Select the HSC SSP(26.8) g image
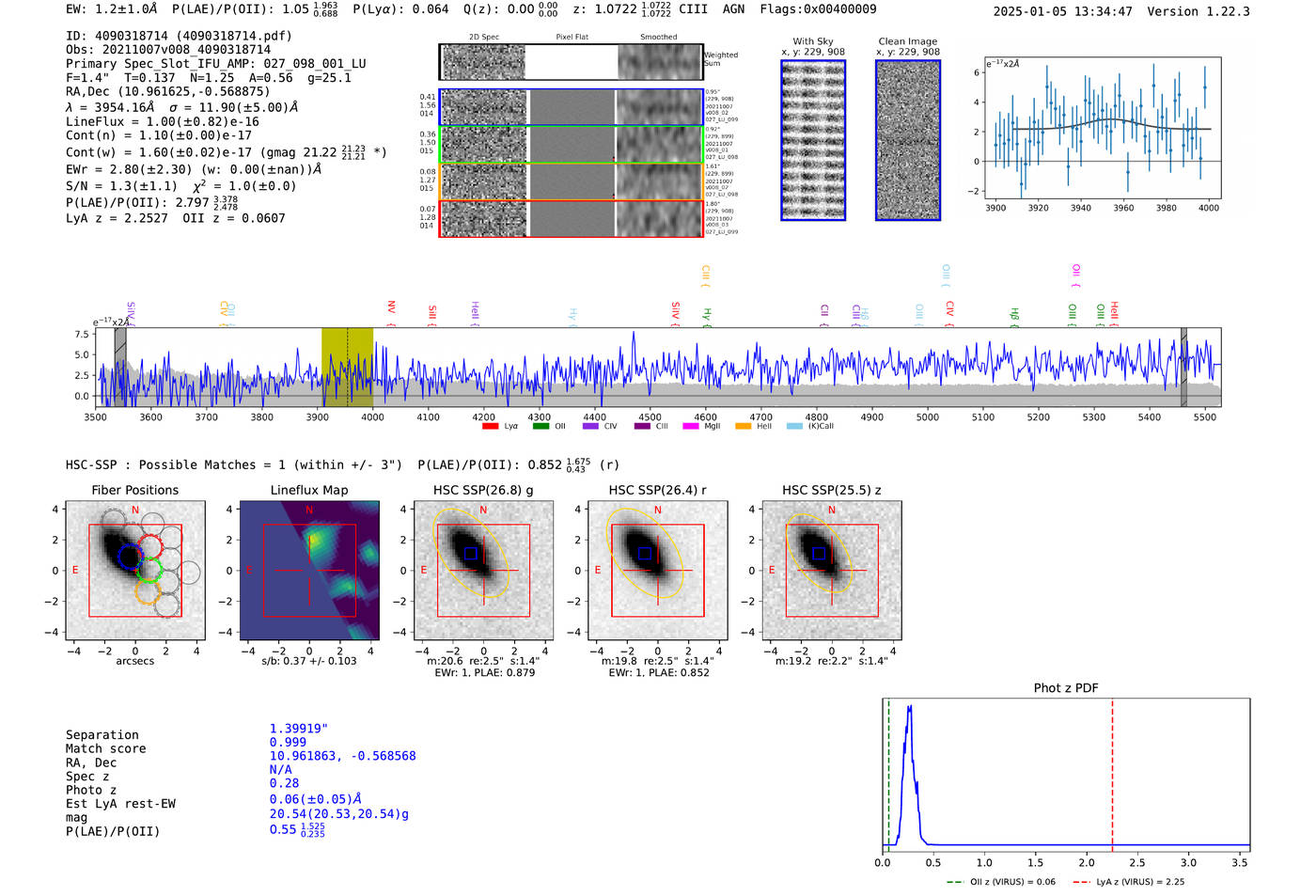 [x=483, y=571]
